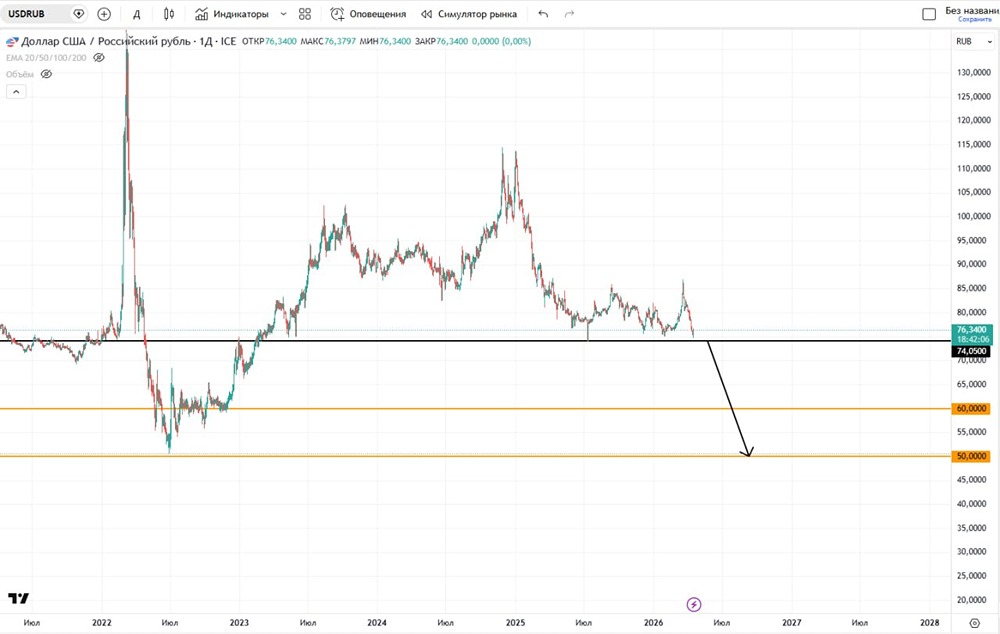Click the diamond badge next to USDRUB
Screen dimensions: 1000x634
78,13
